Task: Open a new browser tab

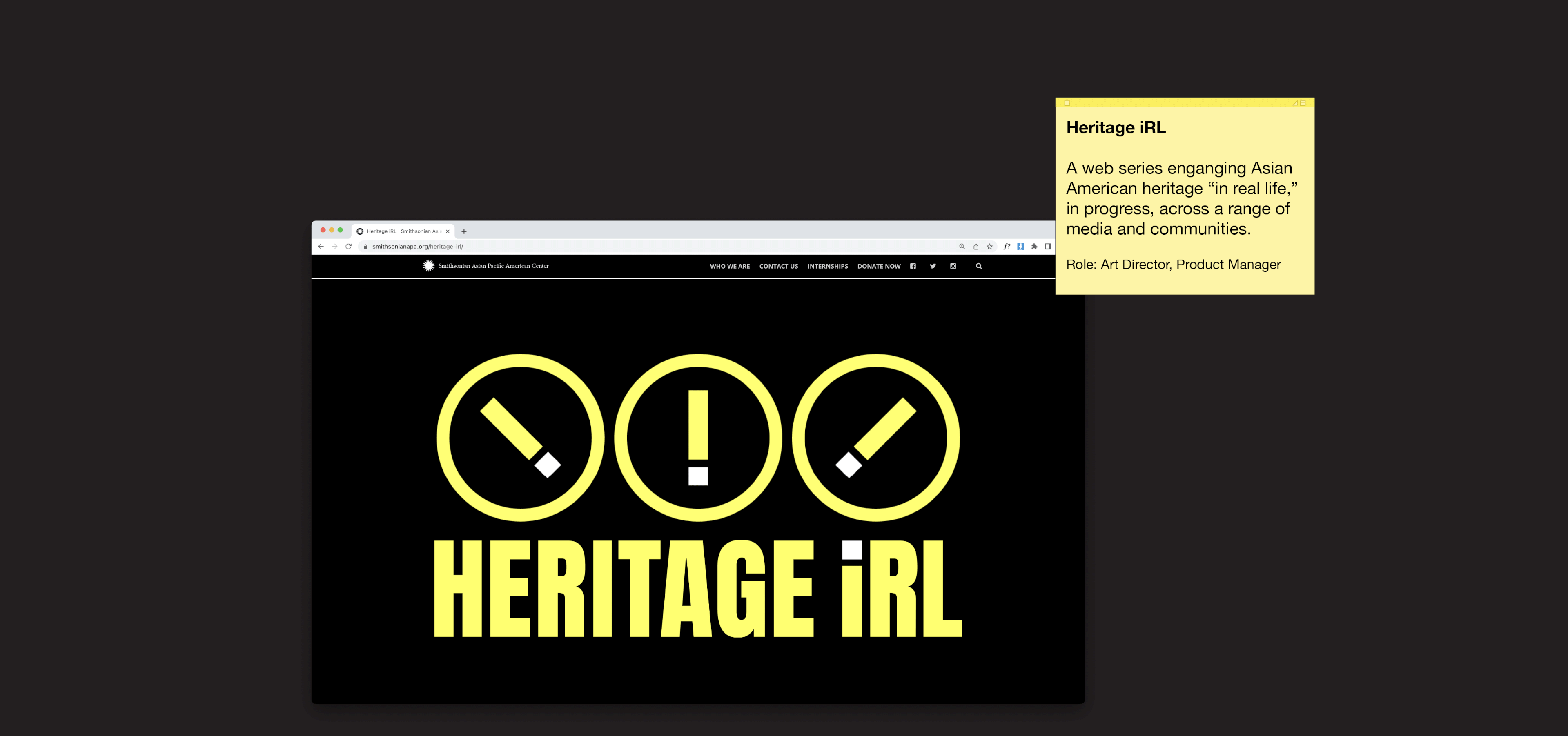Action: point(464,231)
